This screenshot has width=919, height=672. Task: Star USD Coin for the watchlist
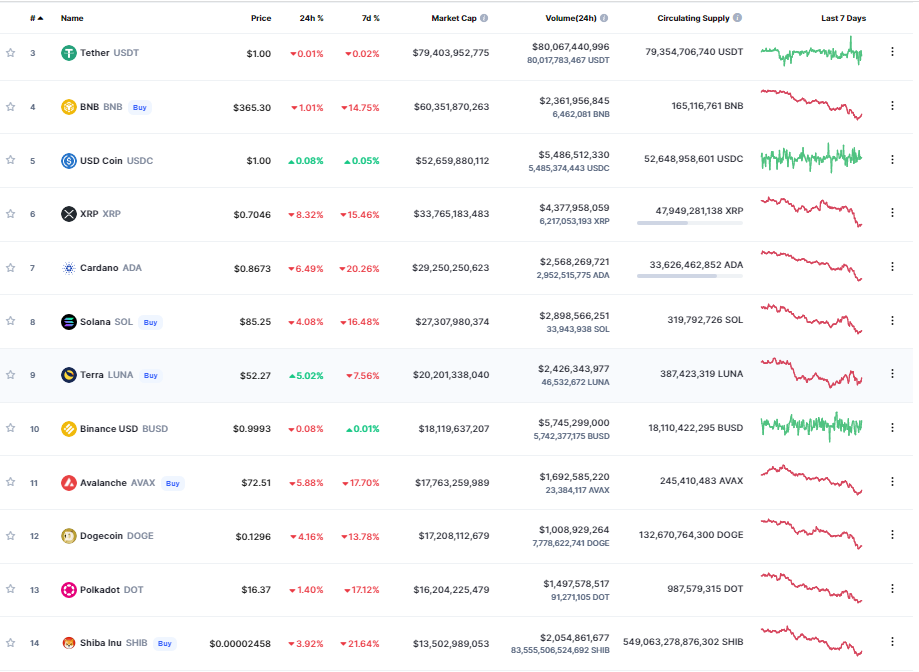click(11, 160)
